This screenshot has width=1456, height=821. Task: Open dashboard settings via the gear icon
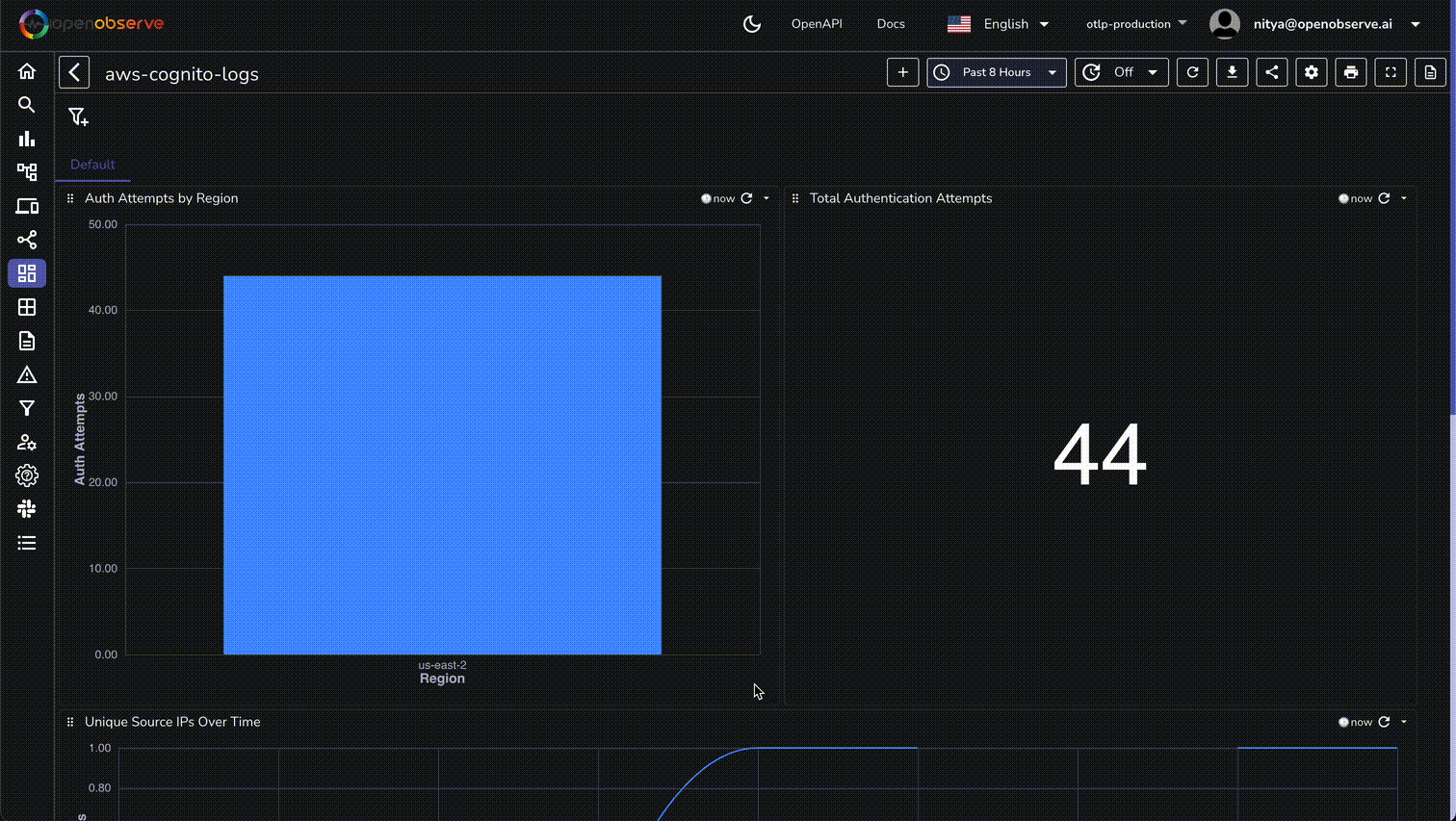(x=1311, y=72)
